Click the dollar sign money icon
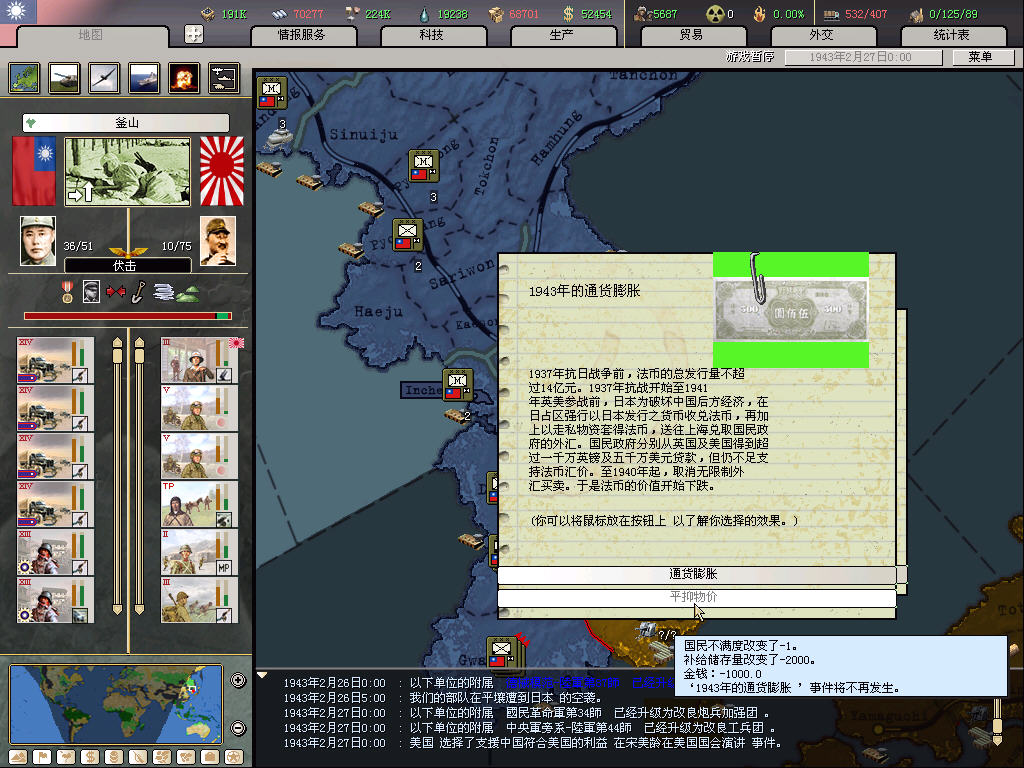Screen dimensions: 1024x768 pos(568,14)
